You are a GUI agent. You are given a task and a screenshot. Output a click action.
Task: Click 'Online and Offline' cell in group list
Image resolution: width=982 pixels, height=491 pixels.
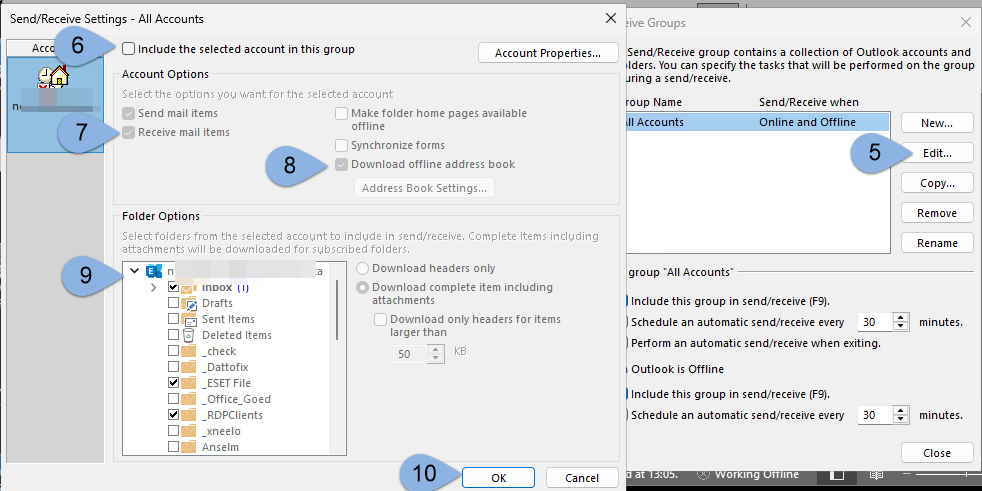(807, 122)
